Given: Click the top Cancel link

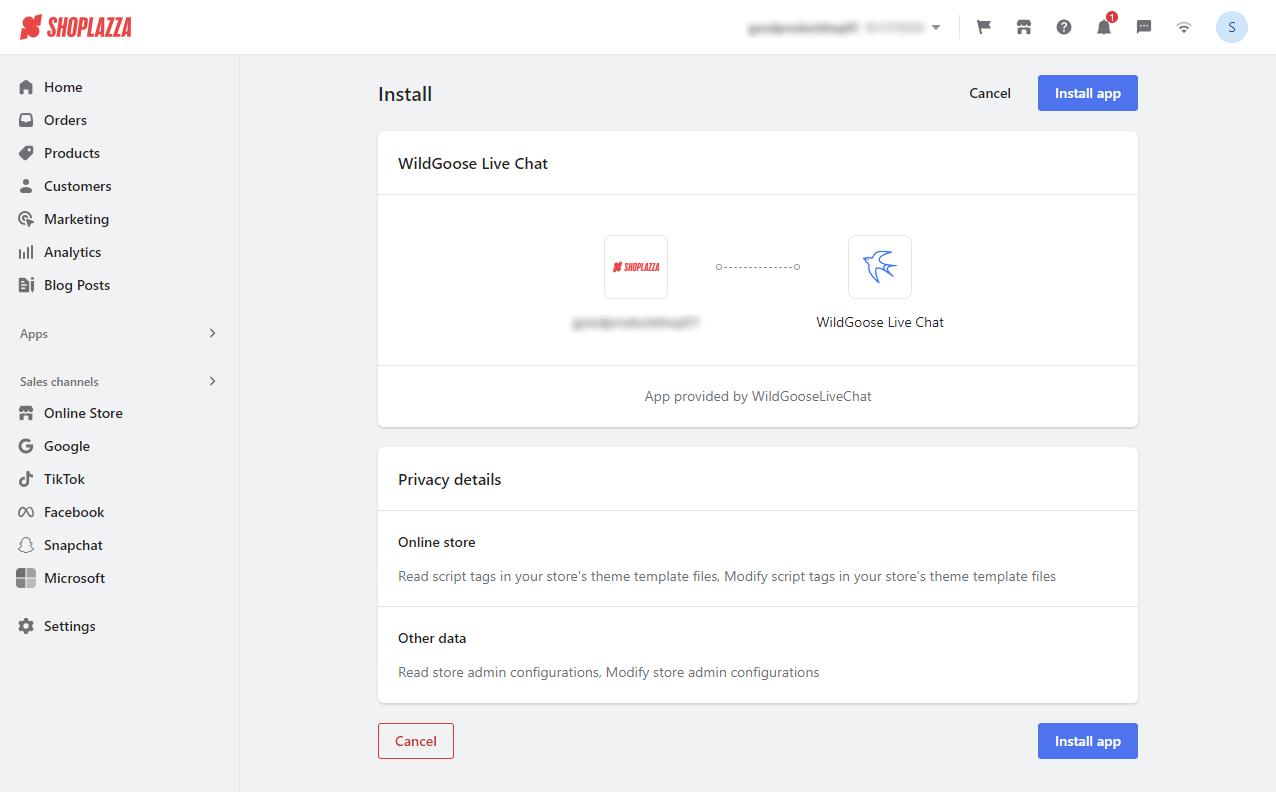Looking at the screenshot, I should click(x=990, y=93).
